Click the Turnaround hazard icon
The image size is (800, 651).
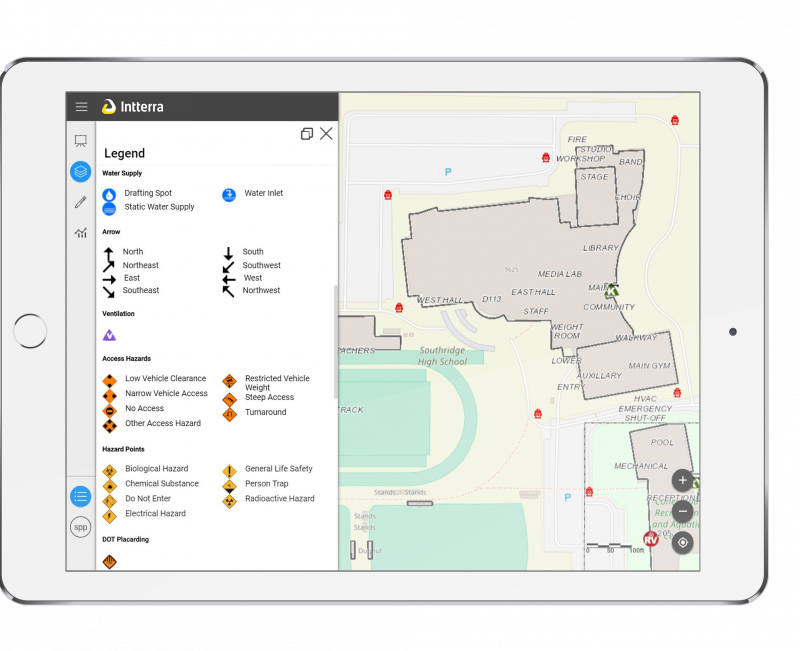(x=230, y=414)
